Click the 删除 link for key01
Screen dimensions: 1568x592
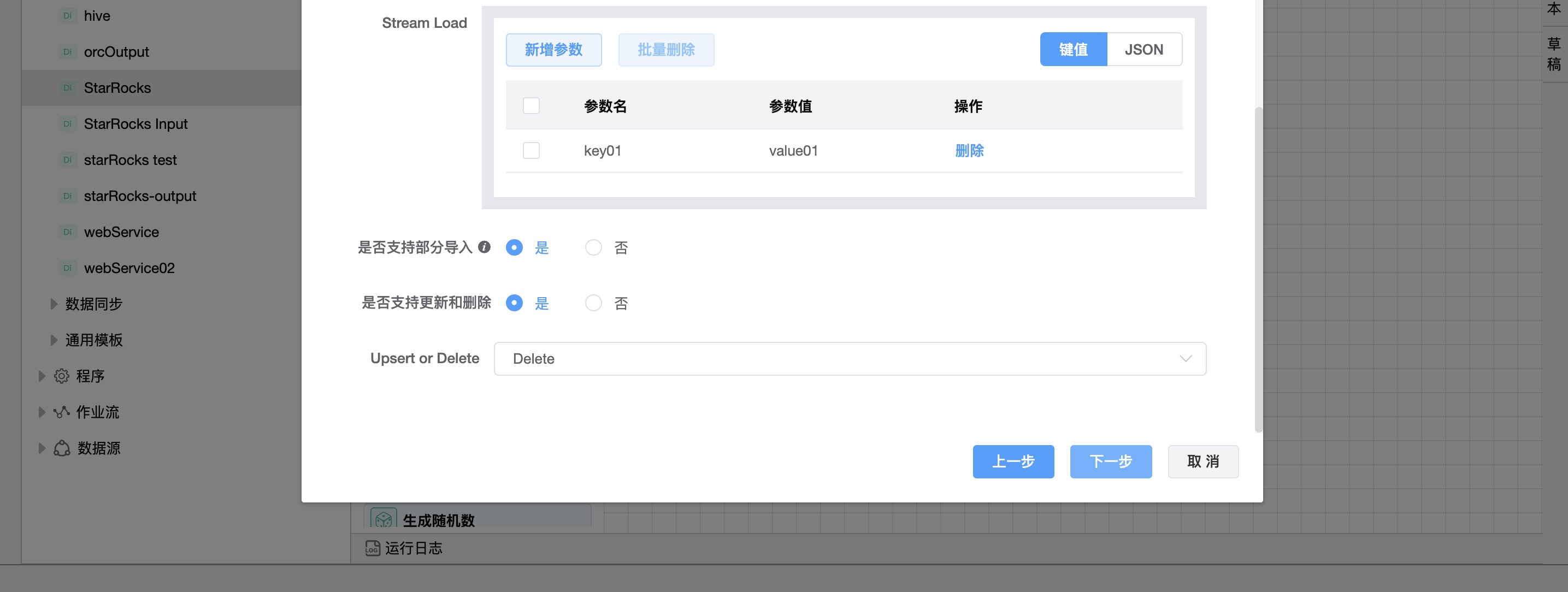[x=969, y=150]
